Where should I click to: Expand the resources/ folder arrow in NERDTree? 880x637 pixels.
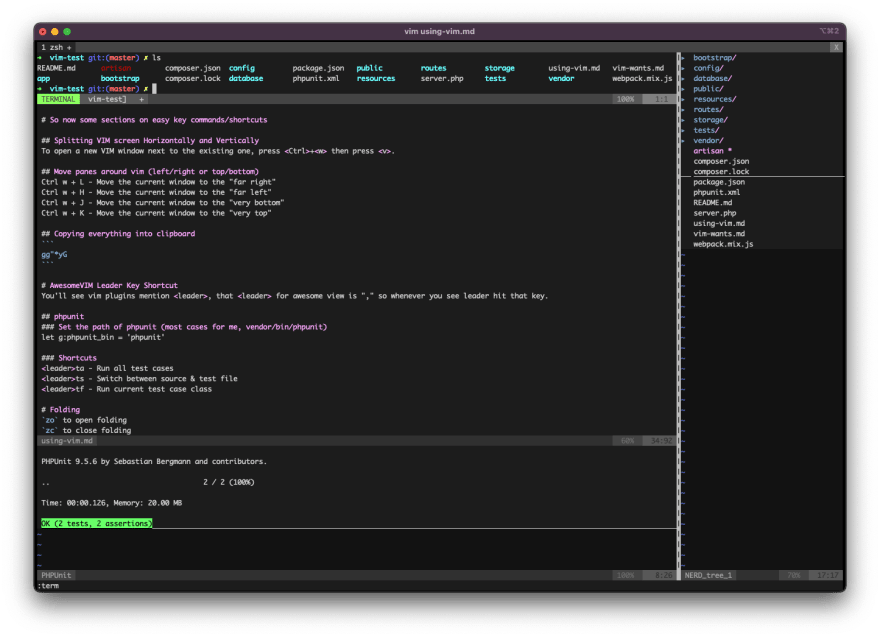coord(683,99)
